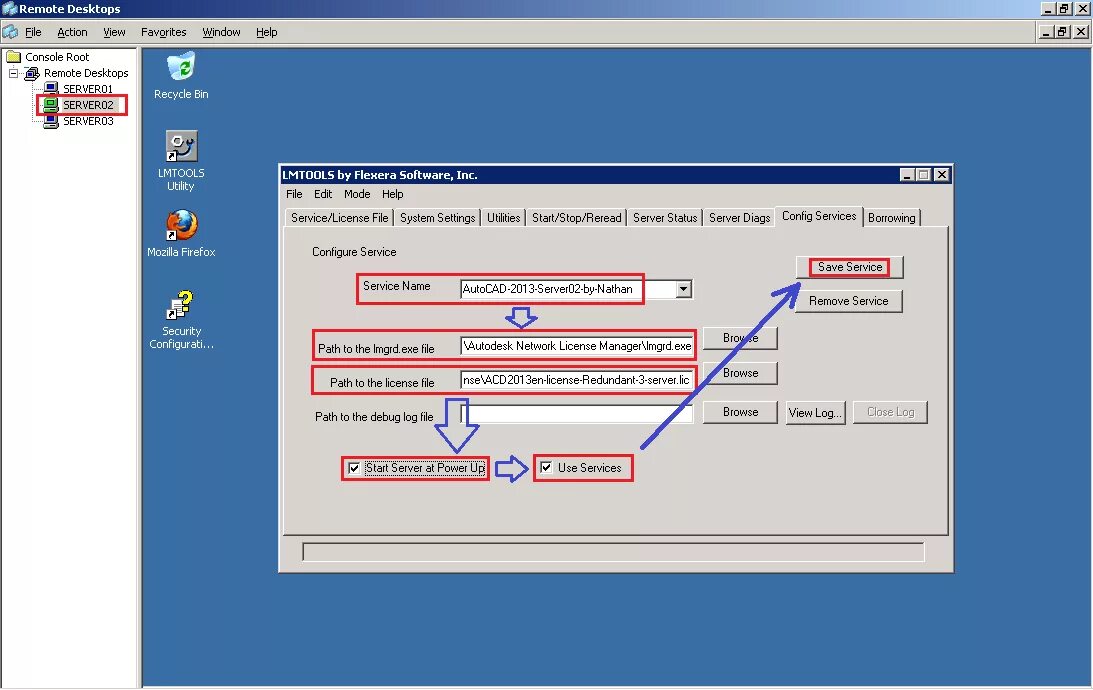Image resolution: width=1093 pixels, height=690 pixels.
Task: Open the LMTOOLS Edit menu
Action: 323,194
